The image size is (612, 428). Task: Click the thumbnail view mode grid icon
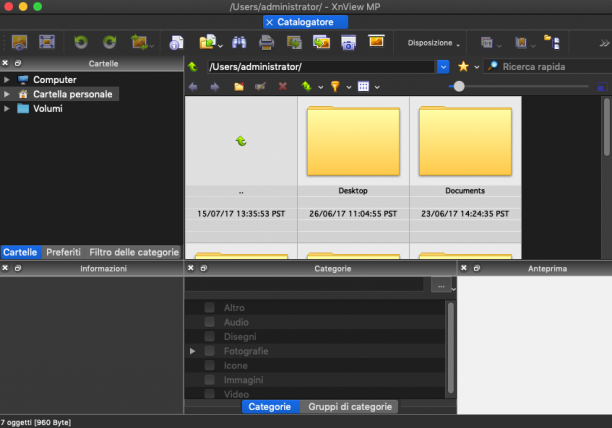pyautogui.click(x=363, y=86)
